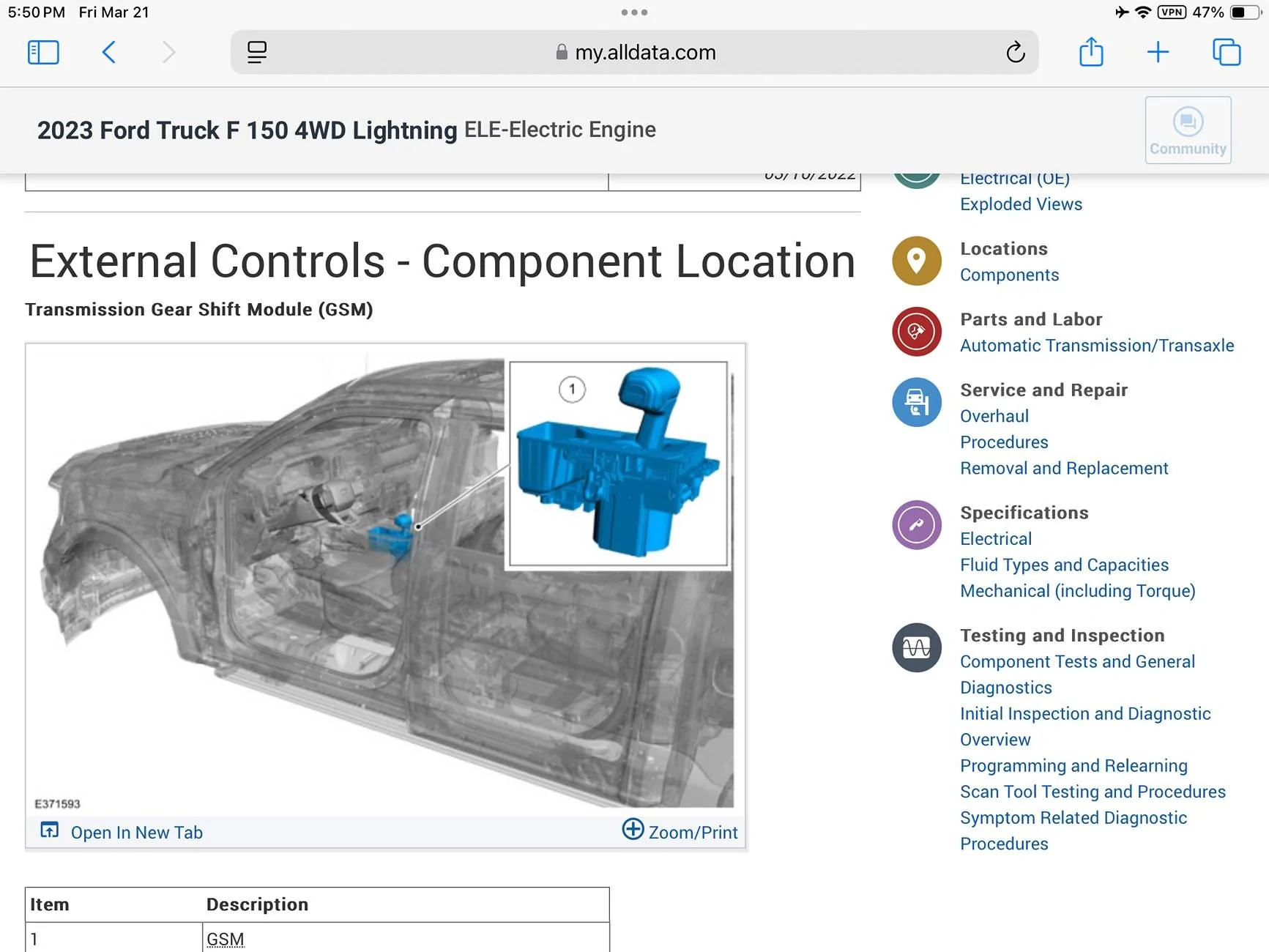Click the Locations section heading

pyautogui.click(x=1004, y=249)
